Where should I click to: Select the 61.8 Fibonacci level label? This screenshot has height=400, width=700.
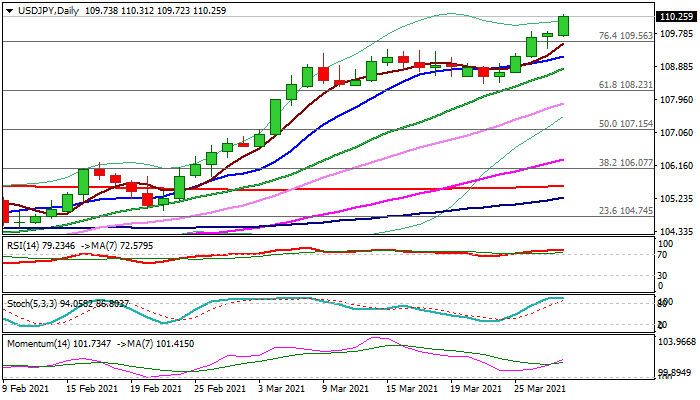(x=625, y=85)
